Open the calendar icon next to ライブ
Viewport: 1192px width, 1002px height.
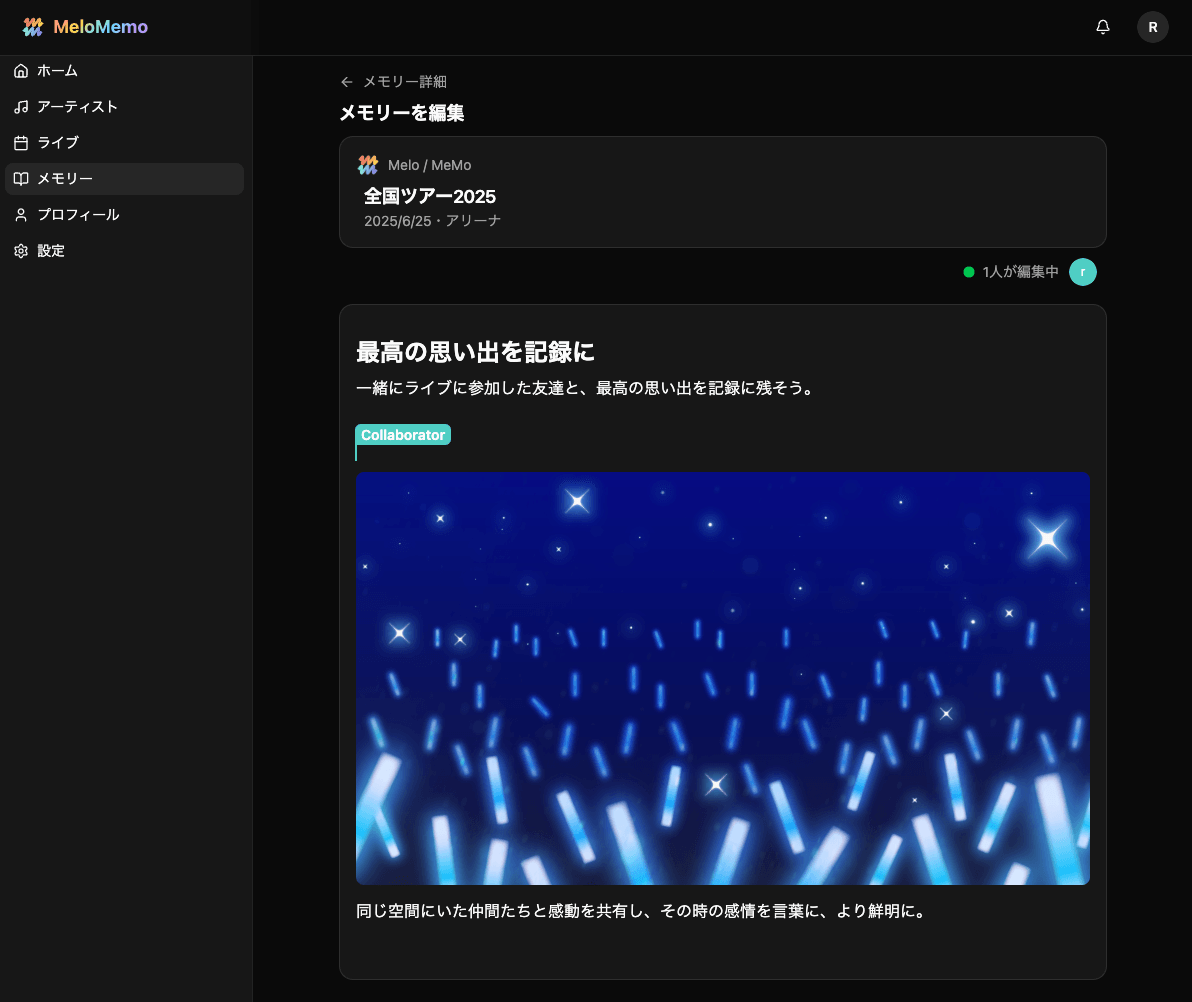(x=20, y=142)
